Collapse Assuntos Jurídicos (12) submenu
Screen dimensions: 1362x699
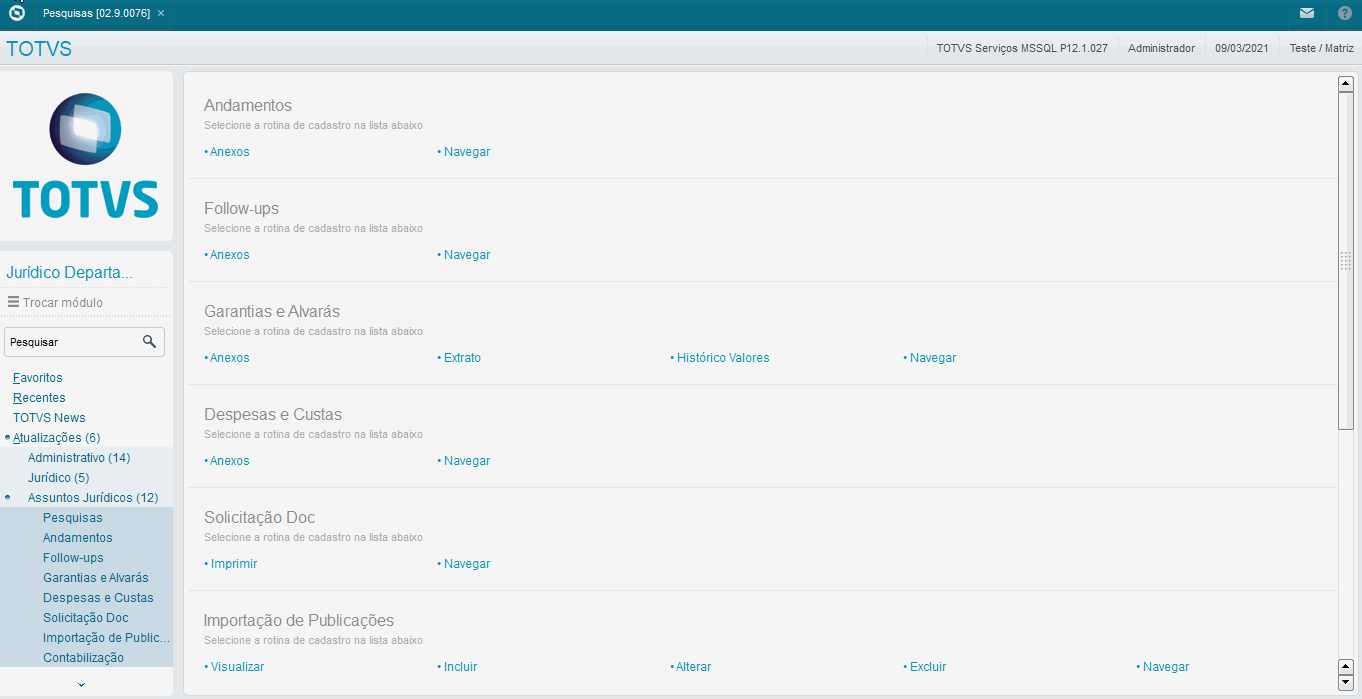point(93,498)
